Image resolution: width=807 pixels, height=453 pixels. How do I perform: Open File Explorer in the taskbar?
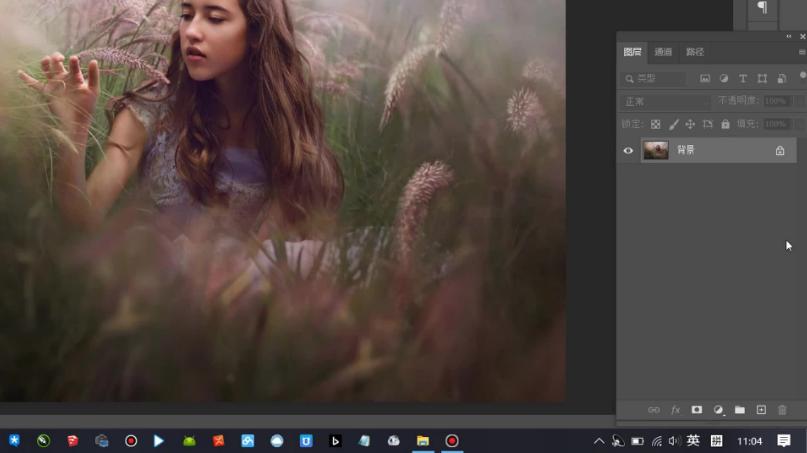coord(423,441)
